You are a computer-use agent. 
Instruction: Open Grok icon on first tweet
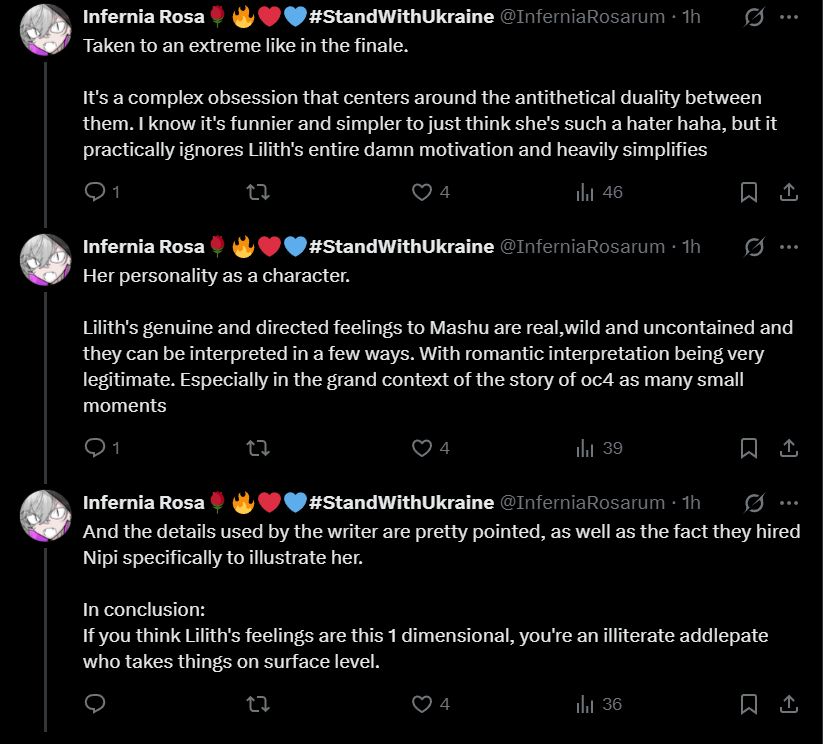[x=755, y=18]
